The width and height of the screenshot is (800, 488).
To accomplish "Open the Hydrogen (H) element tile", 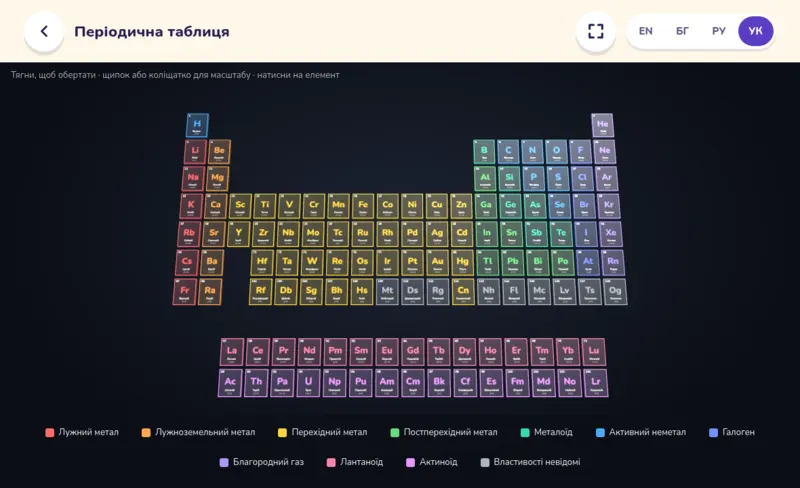I will tap(197, 125).
